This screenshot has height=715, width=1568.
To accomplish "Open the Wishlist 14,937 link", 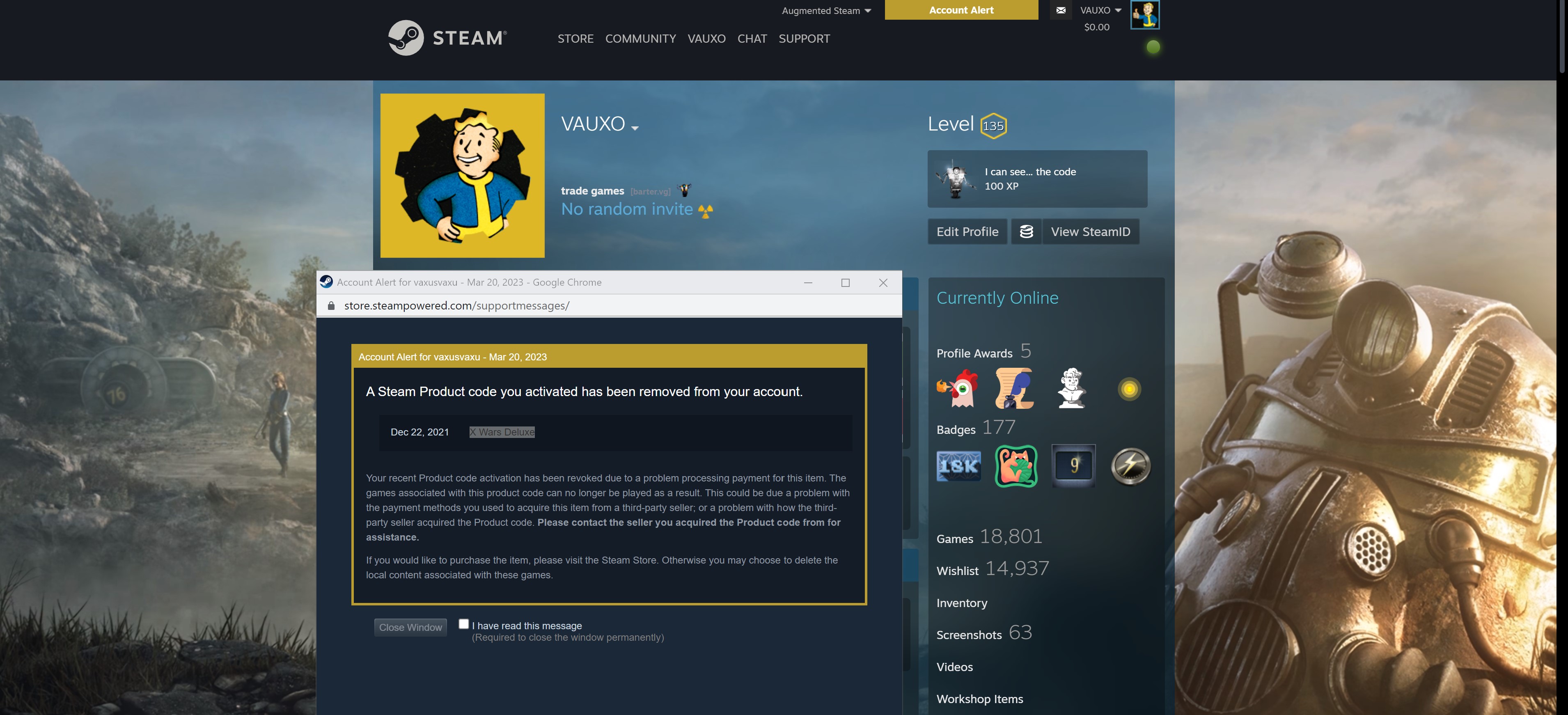I will (992, 568).
